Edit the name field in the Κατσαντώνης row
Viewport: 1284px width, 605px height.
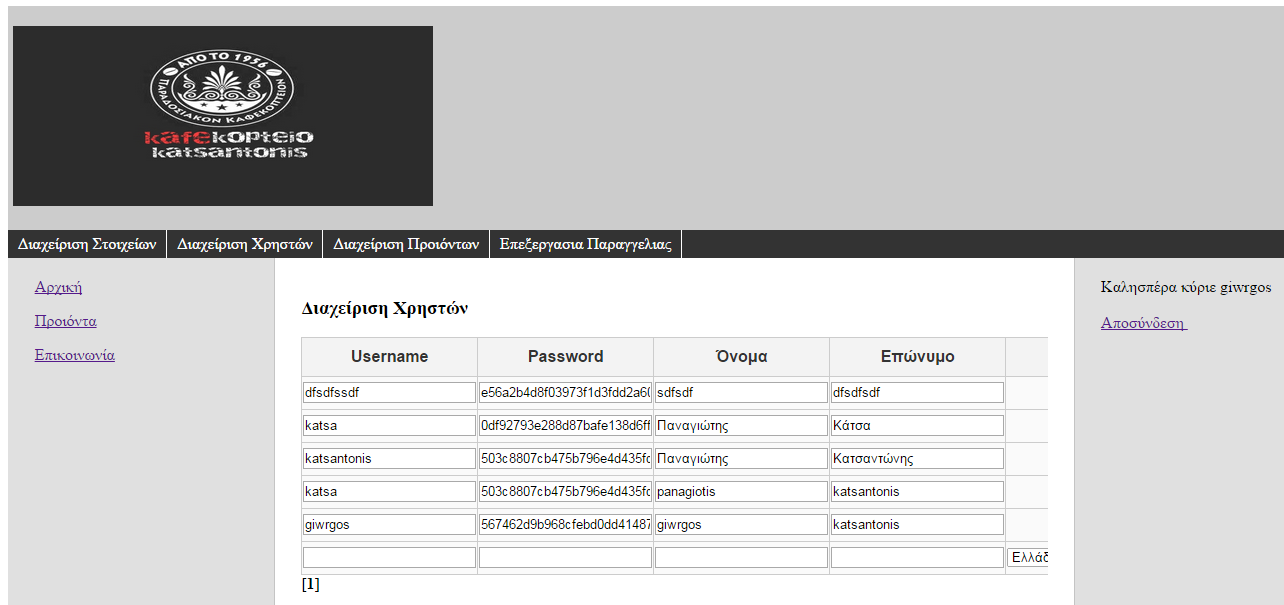click(x=741, y=459)
